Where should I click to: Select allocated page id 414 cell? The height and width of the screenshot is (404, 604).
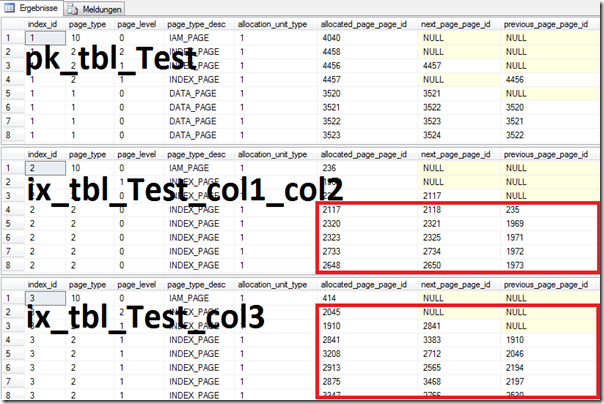pos(367,298)
